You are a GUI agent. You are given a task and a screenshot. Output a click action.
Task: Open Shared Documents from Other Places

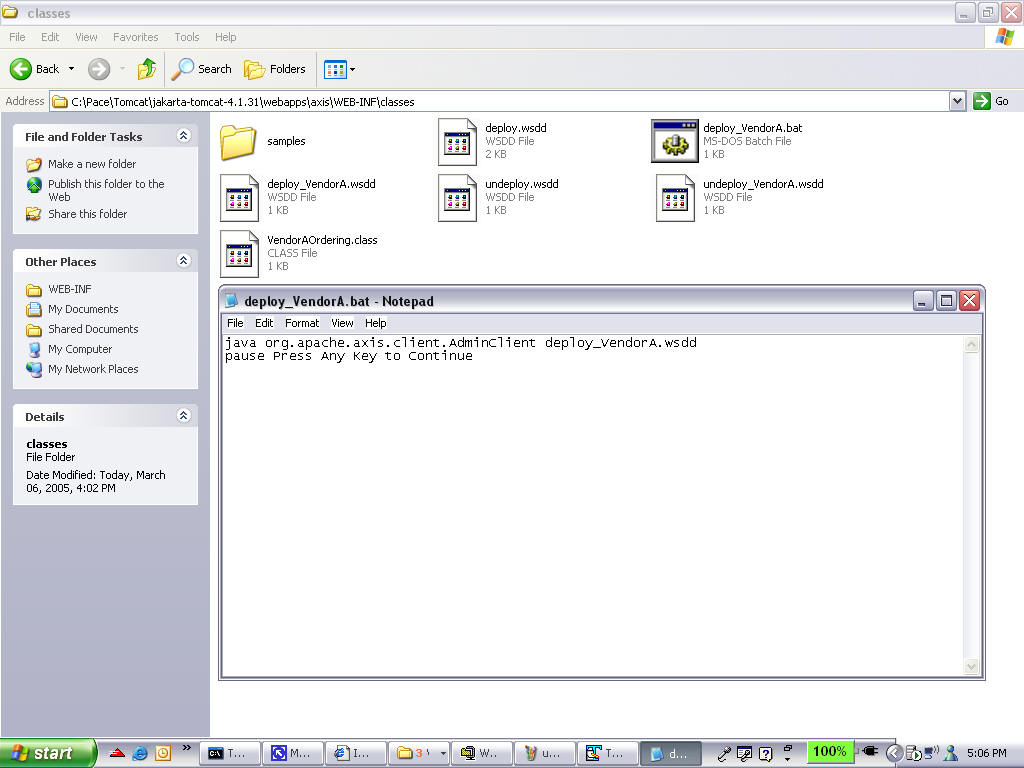coord(93,329)
